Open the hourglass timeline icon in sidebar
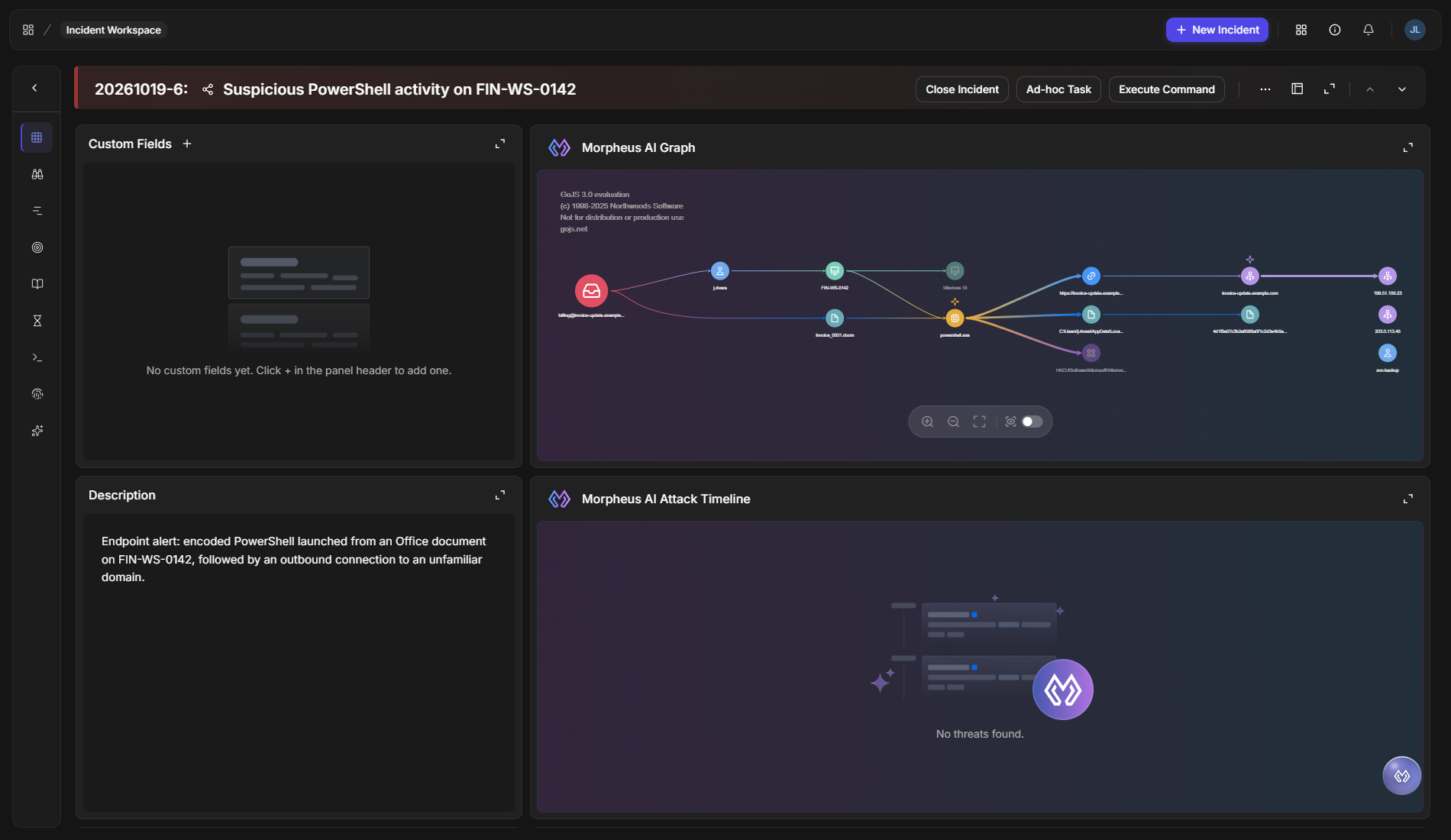 (37, 321)
